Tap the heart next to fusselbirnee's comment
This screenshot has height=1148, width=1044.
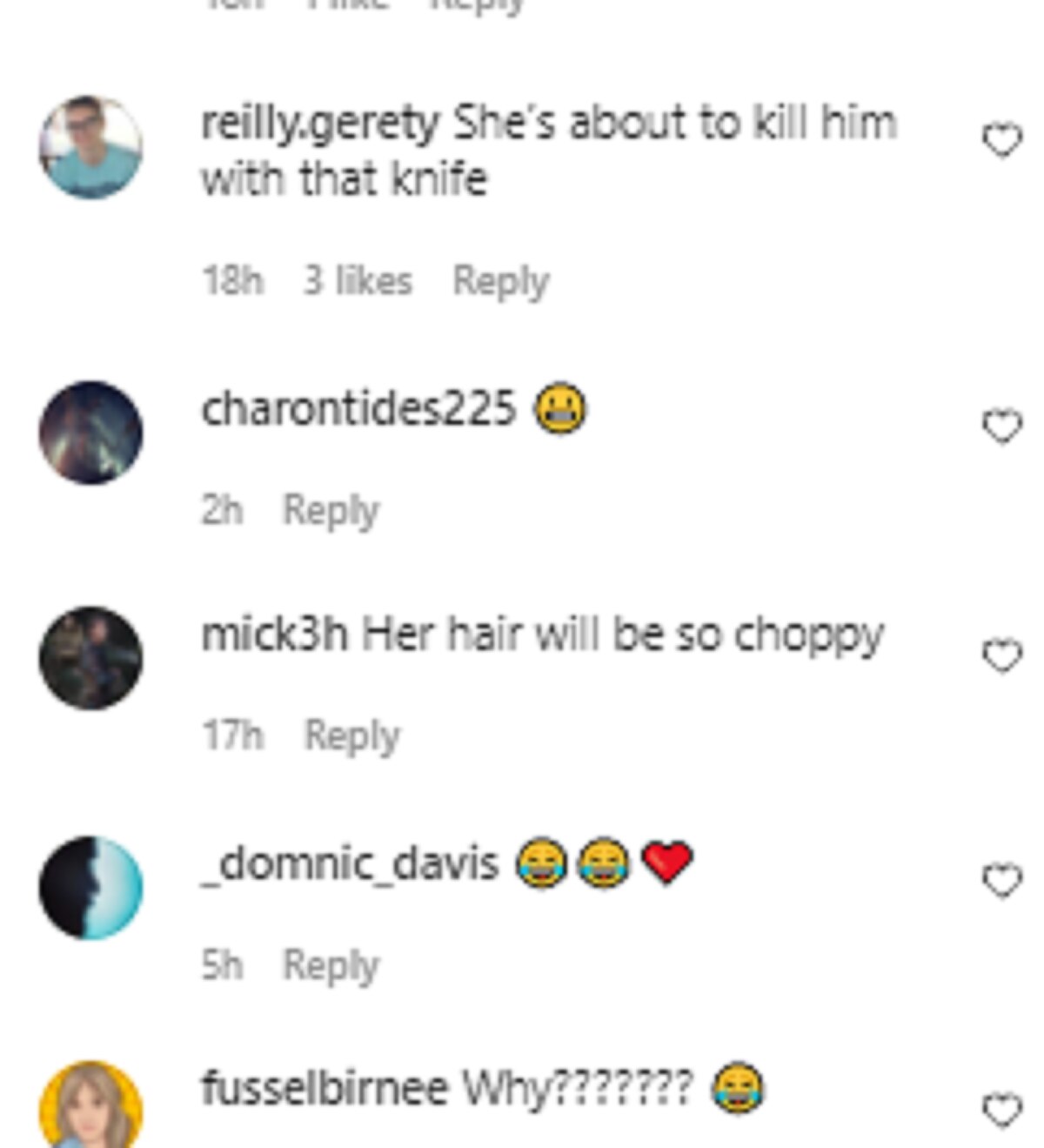coord(1001,1111)
